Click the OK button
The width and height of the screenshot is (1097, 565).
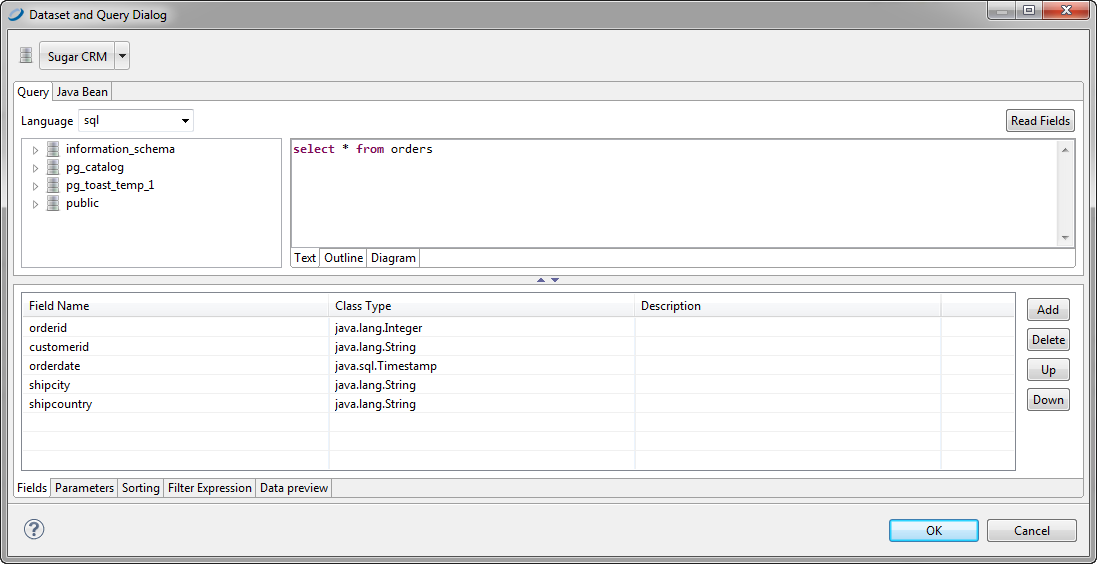click(934, 531)
